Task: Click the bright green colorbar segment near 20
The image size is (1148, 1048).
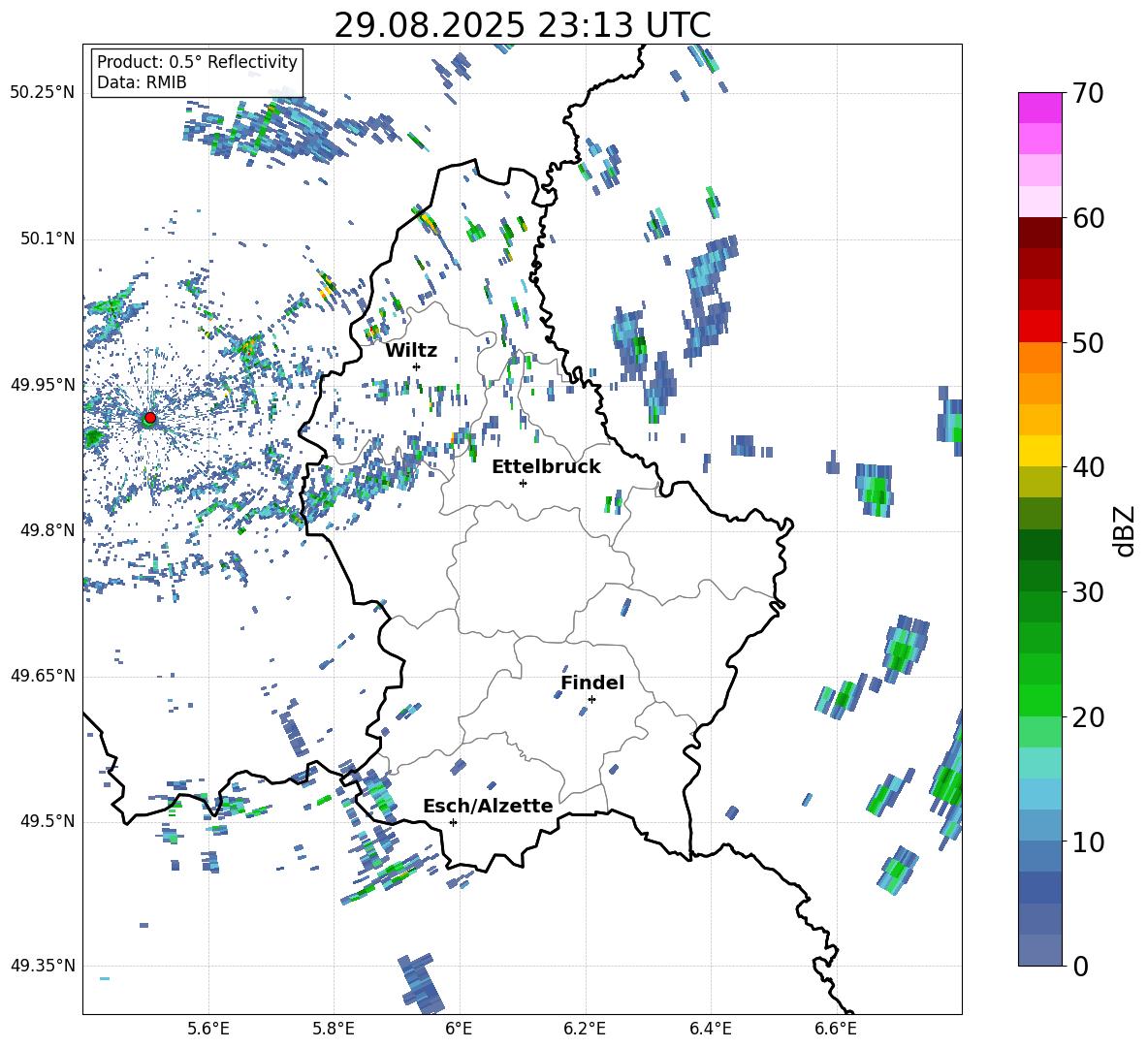Action: click(1039, 700)
